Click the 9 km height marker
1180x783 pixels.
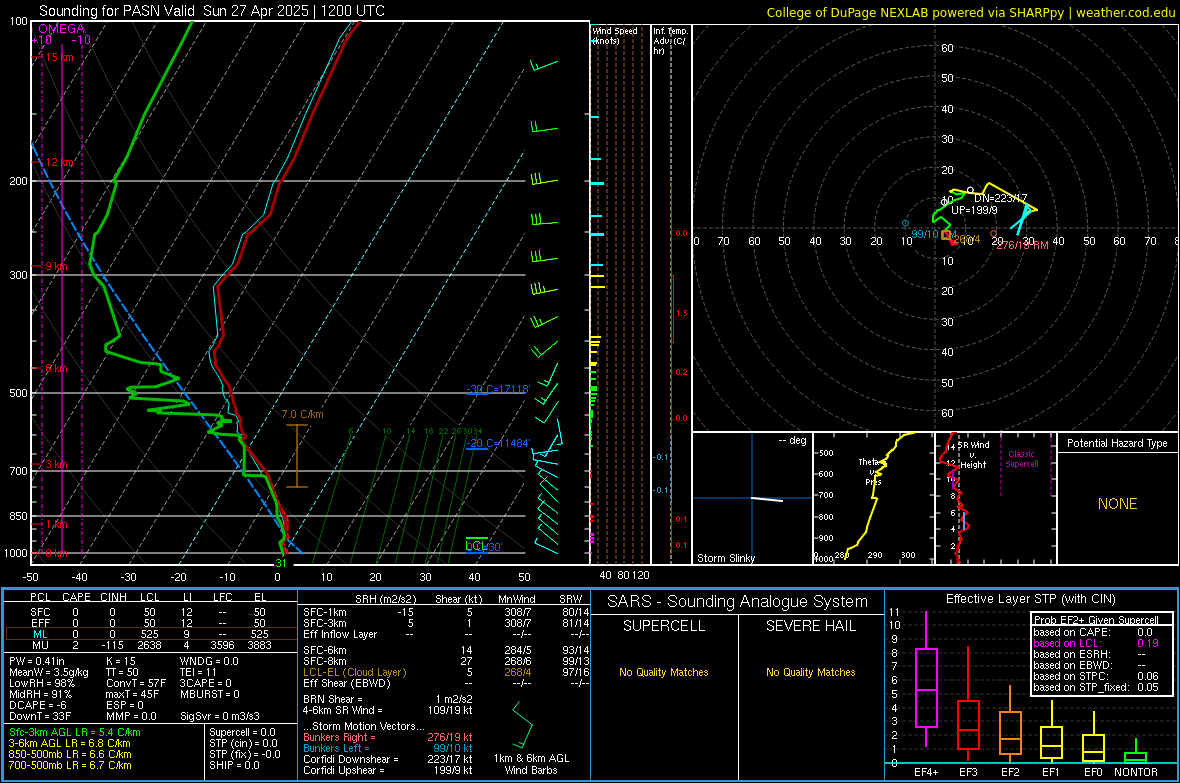tap(56, 267)
